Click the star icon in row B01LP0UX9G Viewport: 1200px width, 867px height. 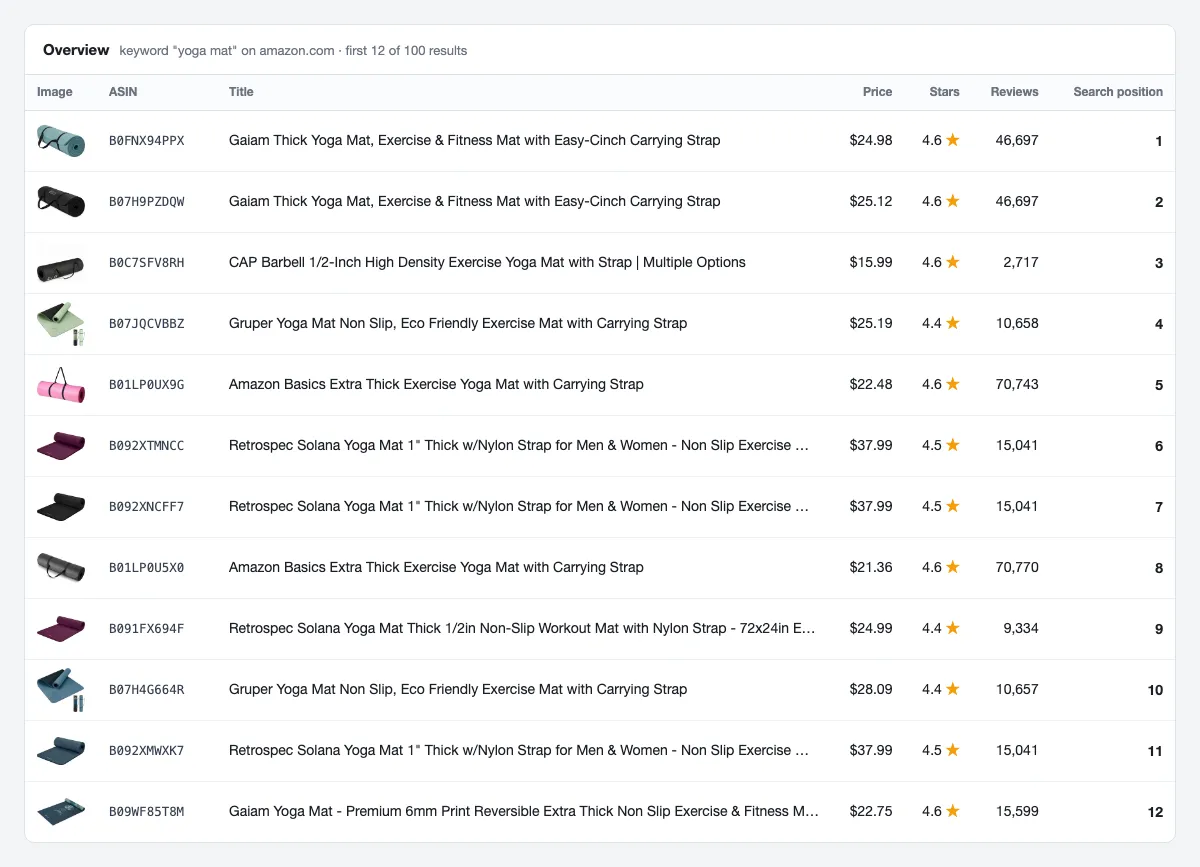953,384
